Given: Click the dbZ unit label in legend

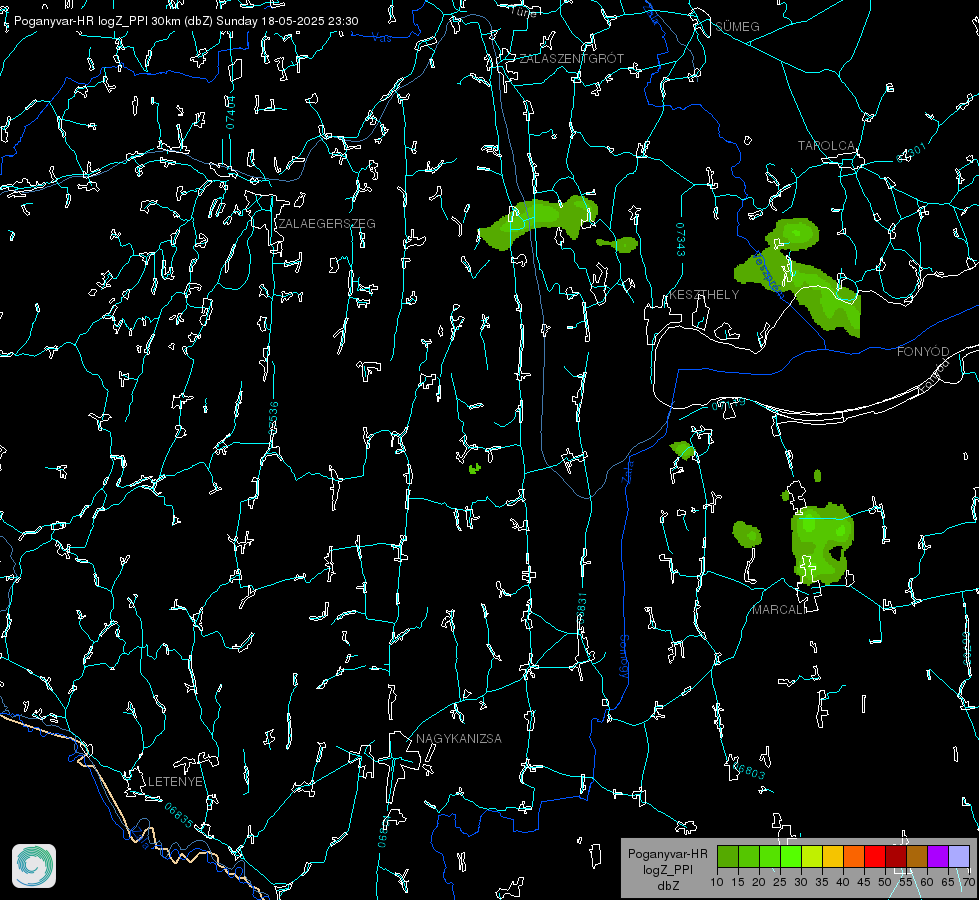Looking at the screenshot, I should tap(667, 886).
